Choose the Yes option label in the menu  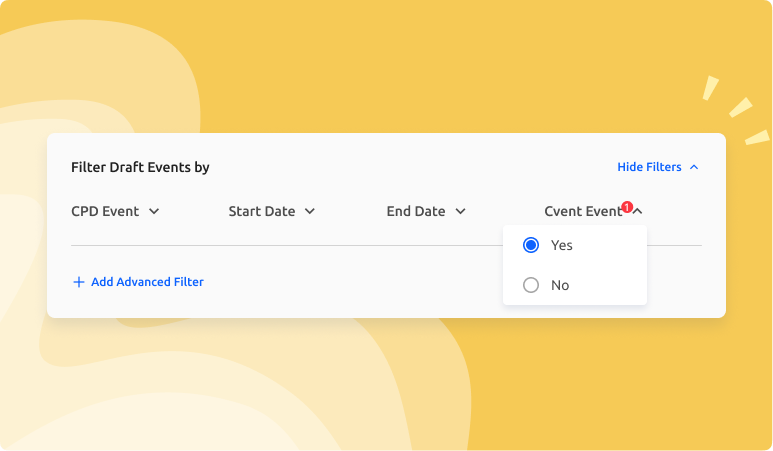(x=562, y=245)
